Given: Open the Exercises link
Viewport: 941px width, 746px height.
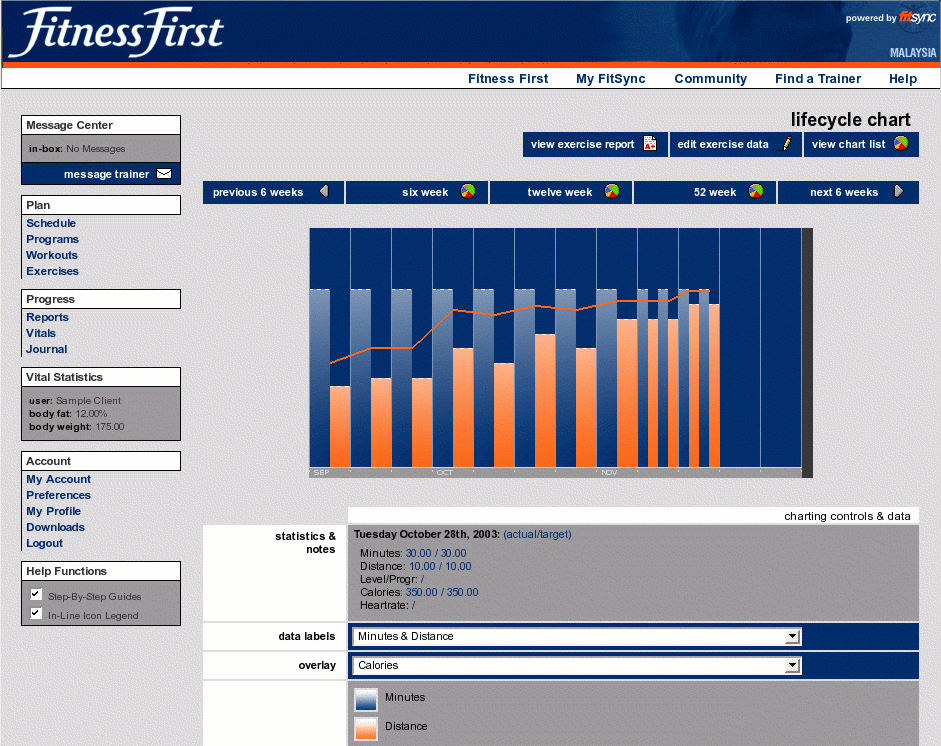Looking at the screenshot, I should pos(52,271).
